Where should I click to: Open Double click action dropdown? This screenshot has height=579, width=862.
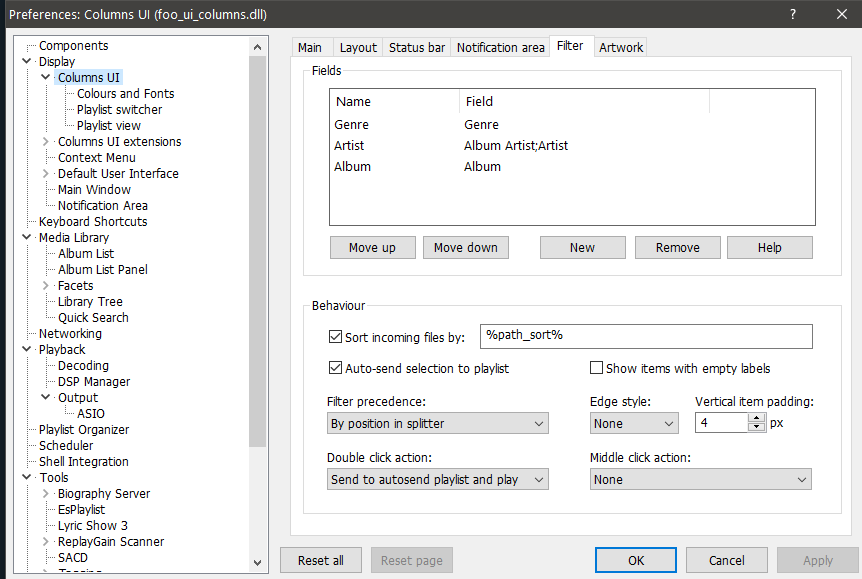(438, 480)
